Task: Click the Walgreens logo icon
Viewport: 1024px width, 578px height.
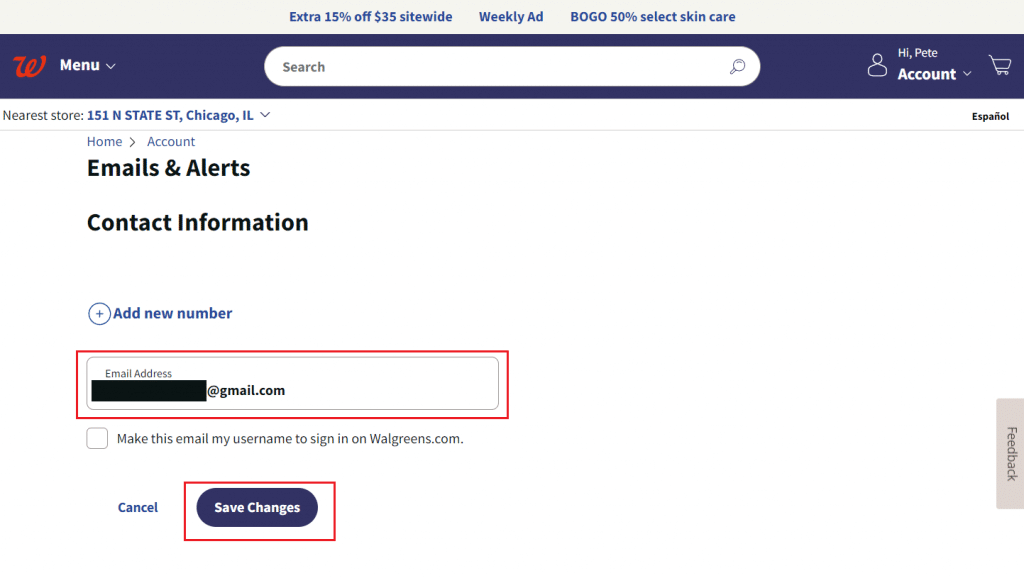Action: pos(29,66)
